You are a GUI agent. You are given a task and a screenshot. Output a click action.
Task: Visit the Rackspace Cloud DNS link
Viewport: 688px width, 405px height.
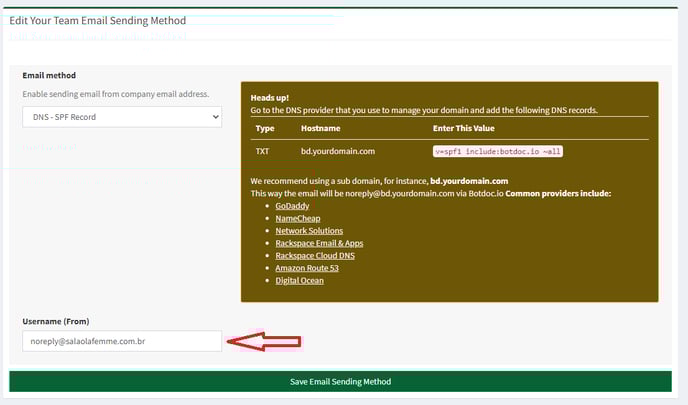(x=315, y=255)
